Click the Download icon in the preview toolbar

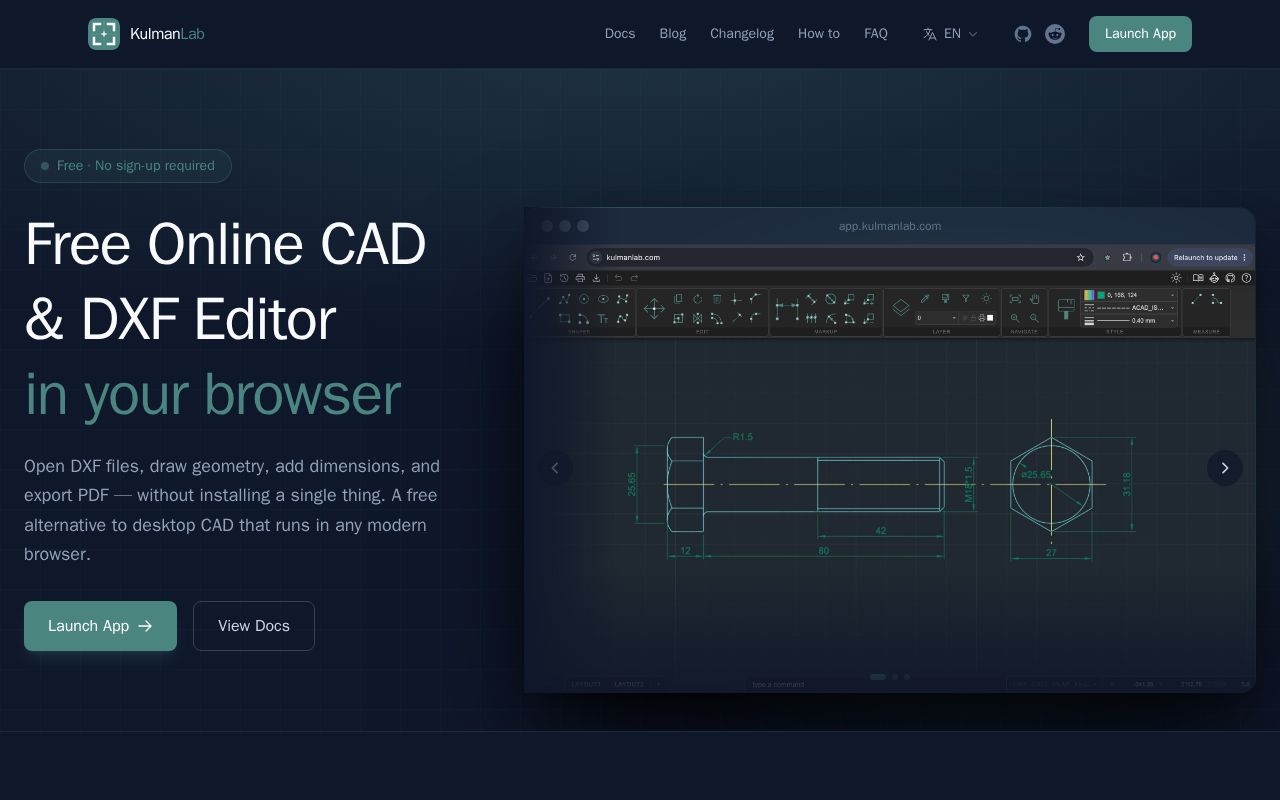point(596,278)
